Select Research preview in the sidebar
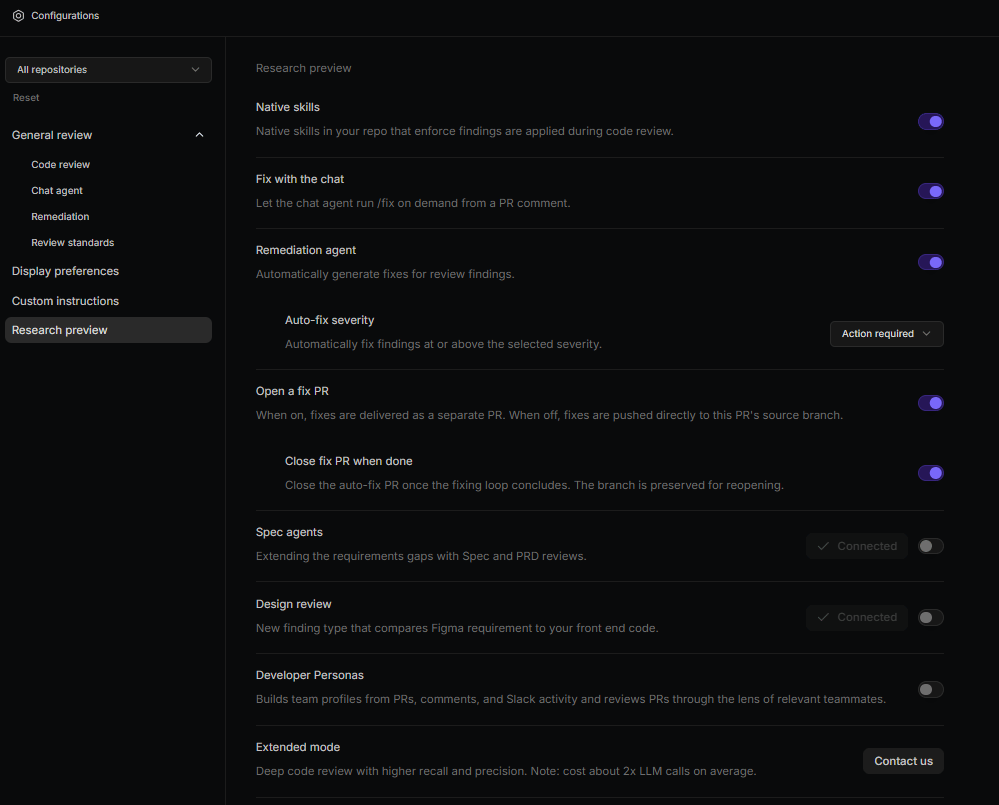Image resolution: width=999 pixels, height=805 pixels. [108, 330]
